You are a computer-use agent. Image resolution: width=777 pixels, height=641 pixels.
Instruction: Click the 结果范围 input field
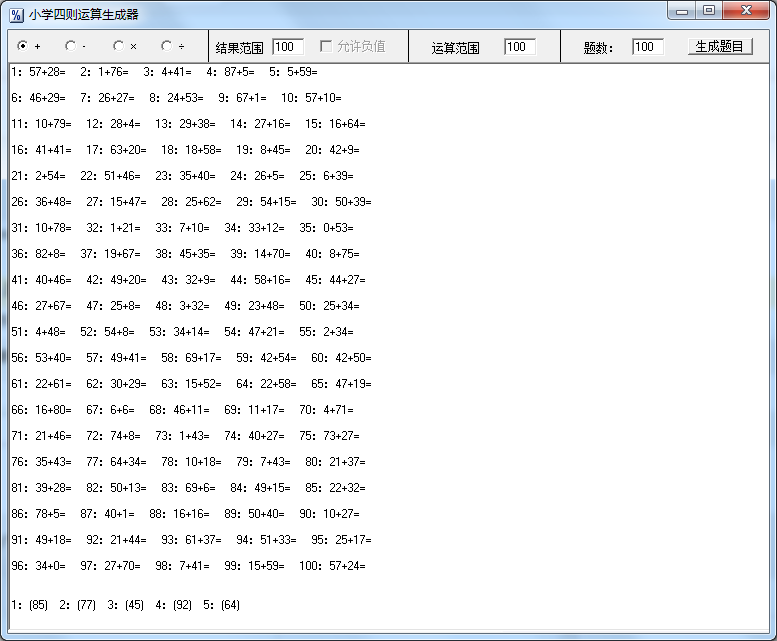pyautogui.click(x=287, y=47)
